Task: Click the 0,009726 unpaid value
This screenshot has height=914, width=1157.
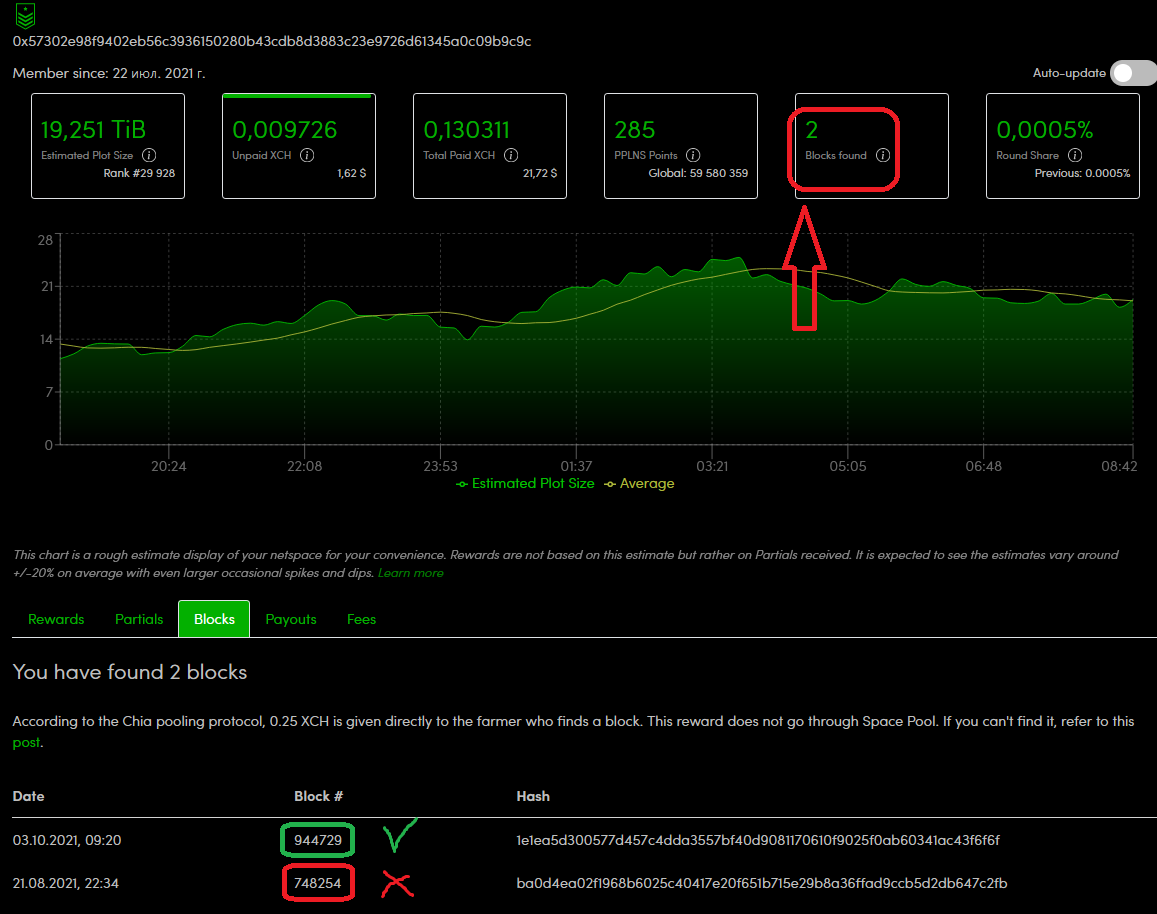Action: tap(285, 130)
